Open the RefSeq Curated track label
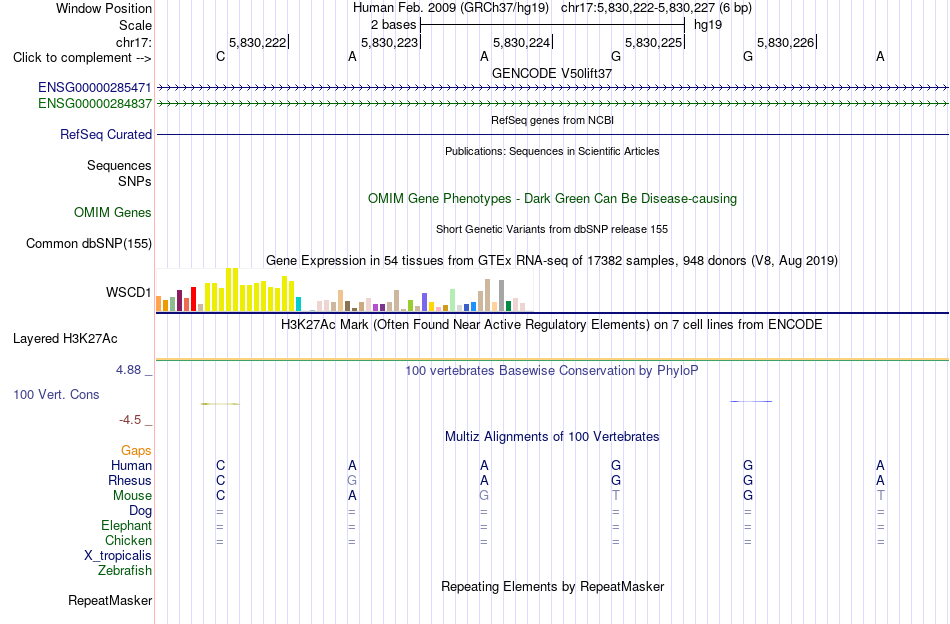Screen dimensions: 950x624 click(x=106, y=134)
